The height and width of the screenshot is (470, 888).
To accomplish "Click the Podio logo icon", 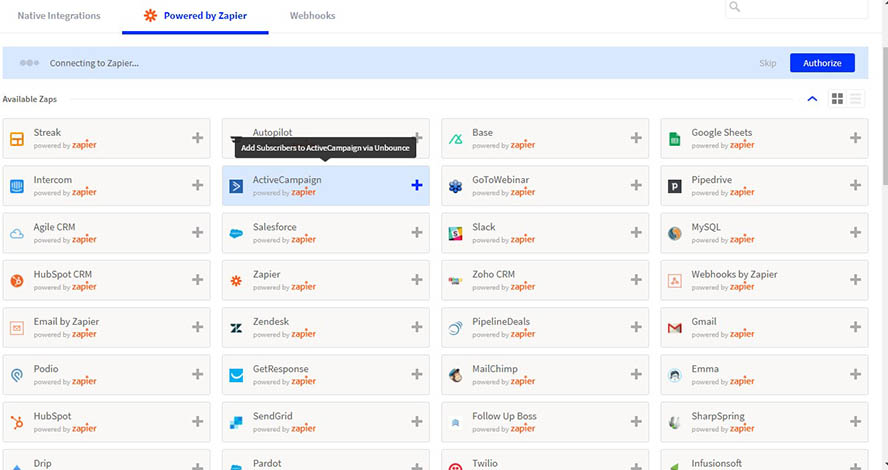I will [x=17, y=375].
